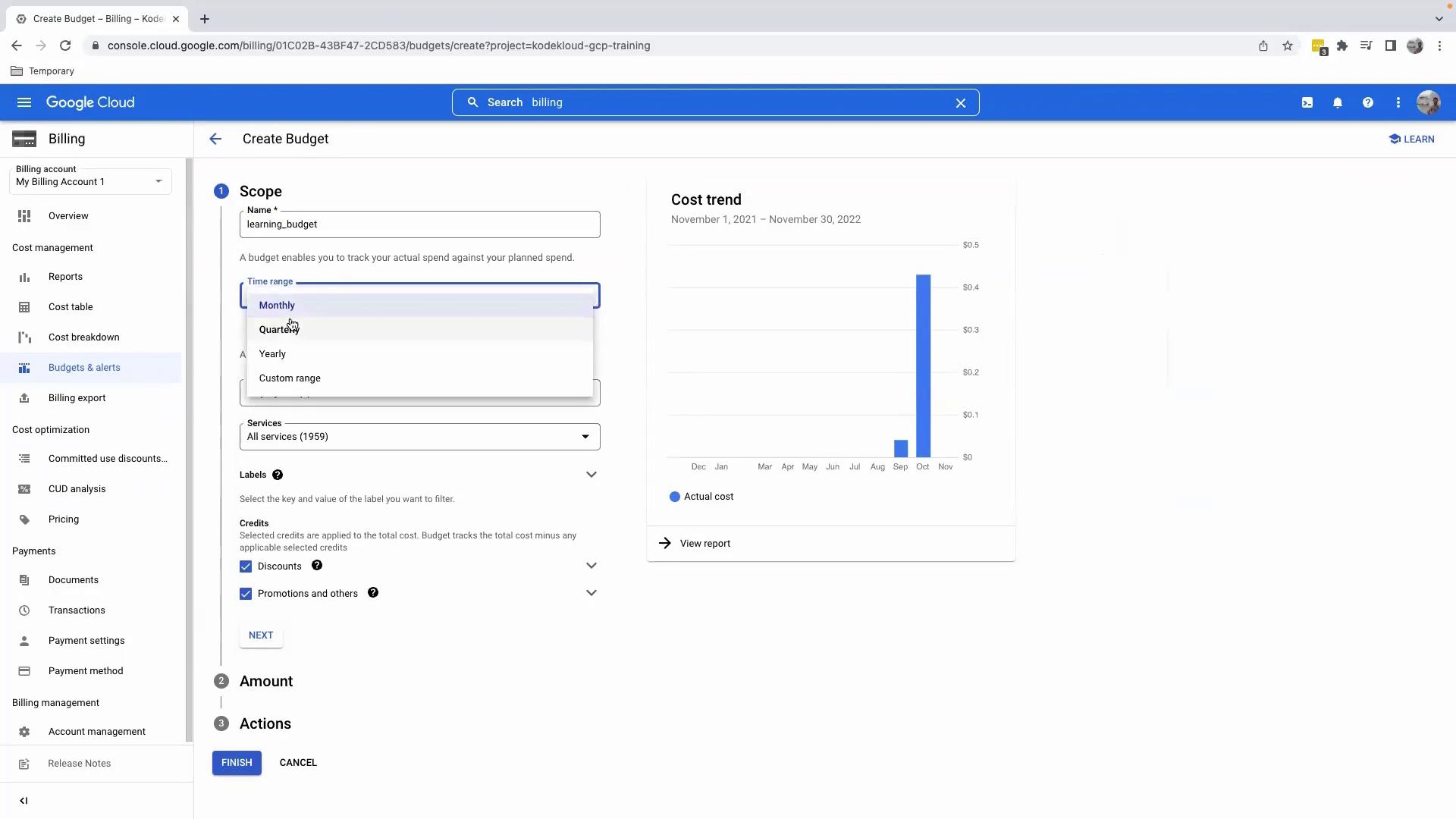Image resolution: width=1456 pixels, height=819 pixels.
Task: Uncheck Promotions and others checkbox
Action: (x=246, y=594)
